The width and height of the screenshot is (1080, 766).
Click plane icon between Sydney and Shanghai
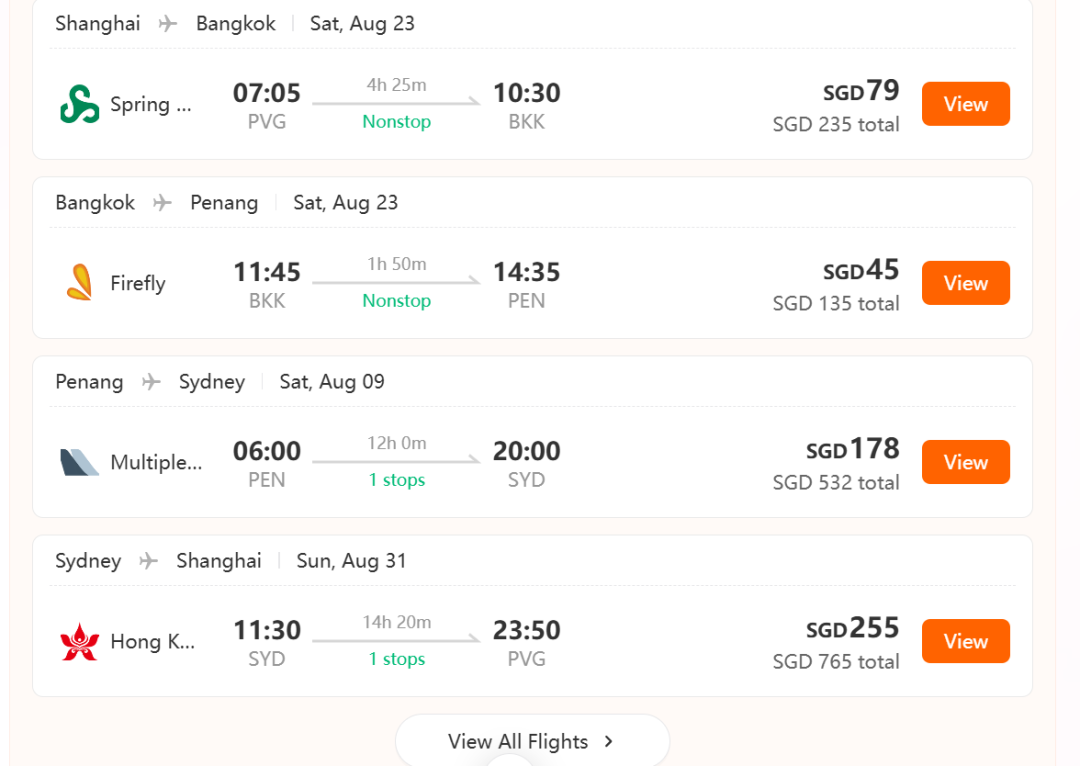[148, 561]
